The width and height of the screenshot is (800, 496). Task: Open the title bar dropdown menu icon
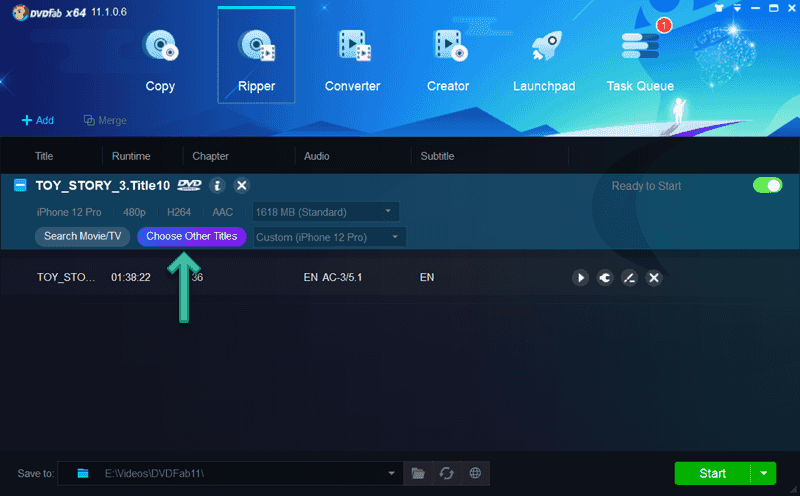737,8
